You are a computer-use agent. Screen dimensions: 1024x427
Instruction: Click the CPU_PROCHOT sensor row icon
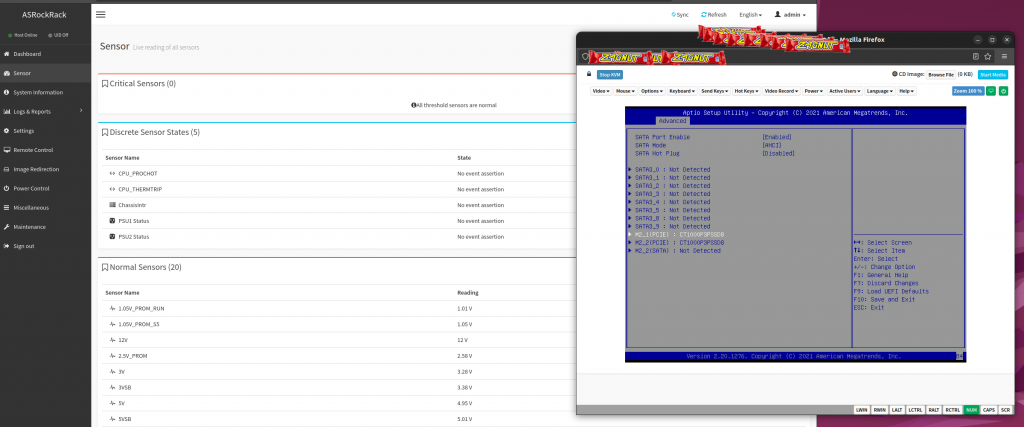(112, 174)
